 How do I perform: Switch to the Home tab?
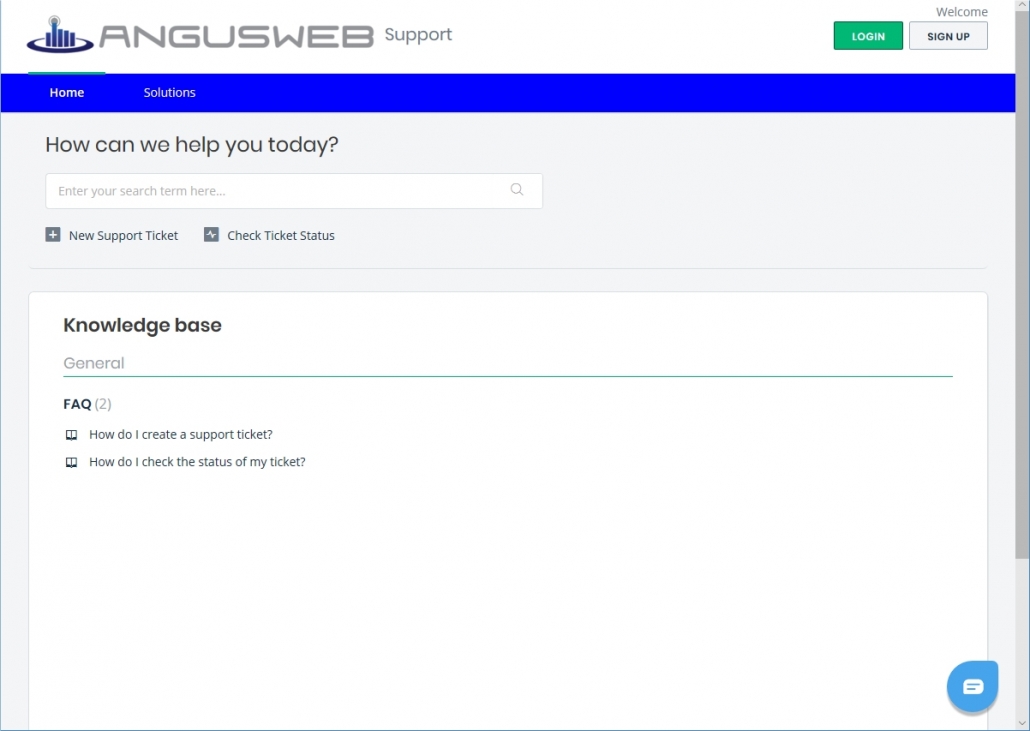click(x=67, y=93)
